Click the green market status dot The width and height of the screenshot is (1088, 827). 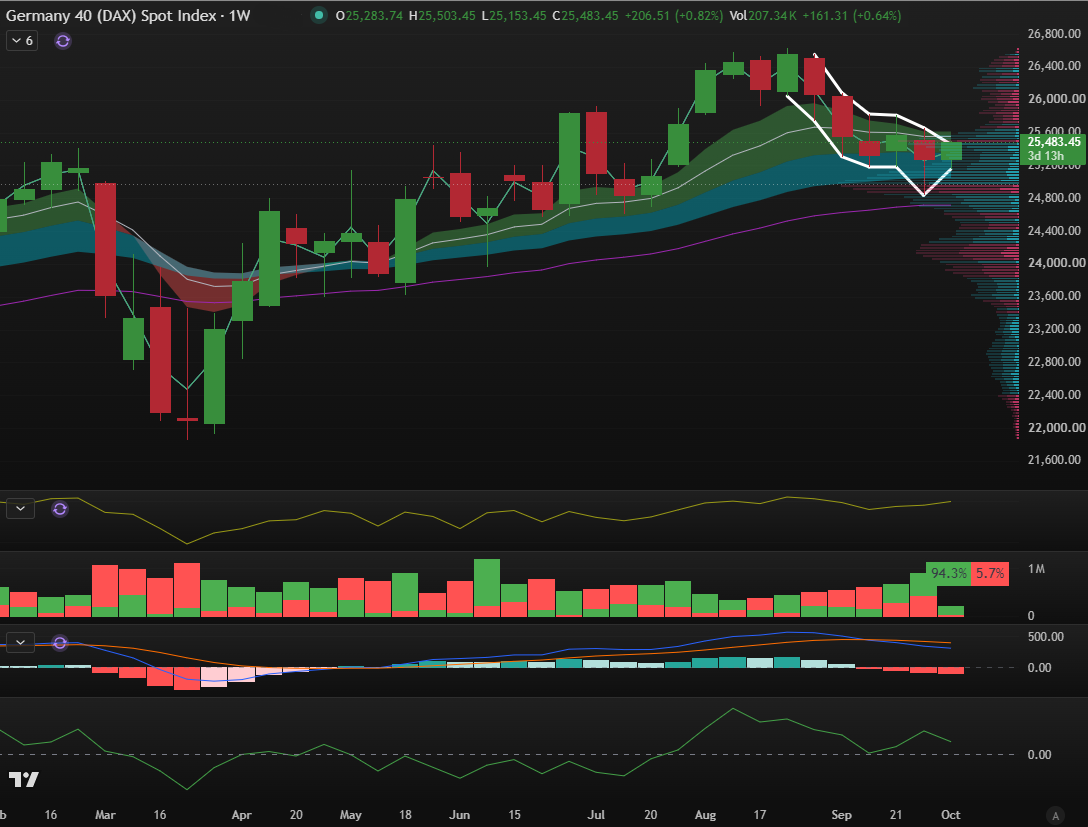(318, 15)
